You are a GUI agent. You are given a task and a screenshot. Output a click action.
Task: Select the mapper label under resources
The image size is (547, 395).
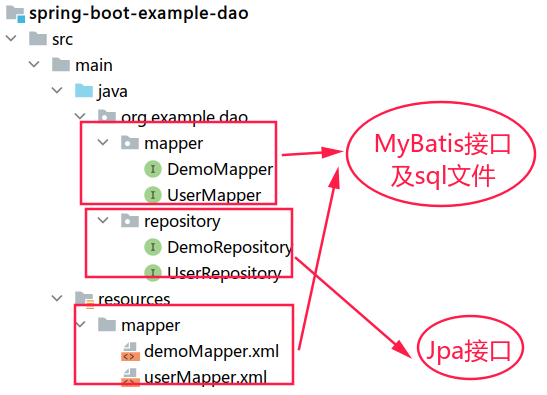click(x=151, y=326)
